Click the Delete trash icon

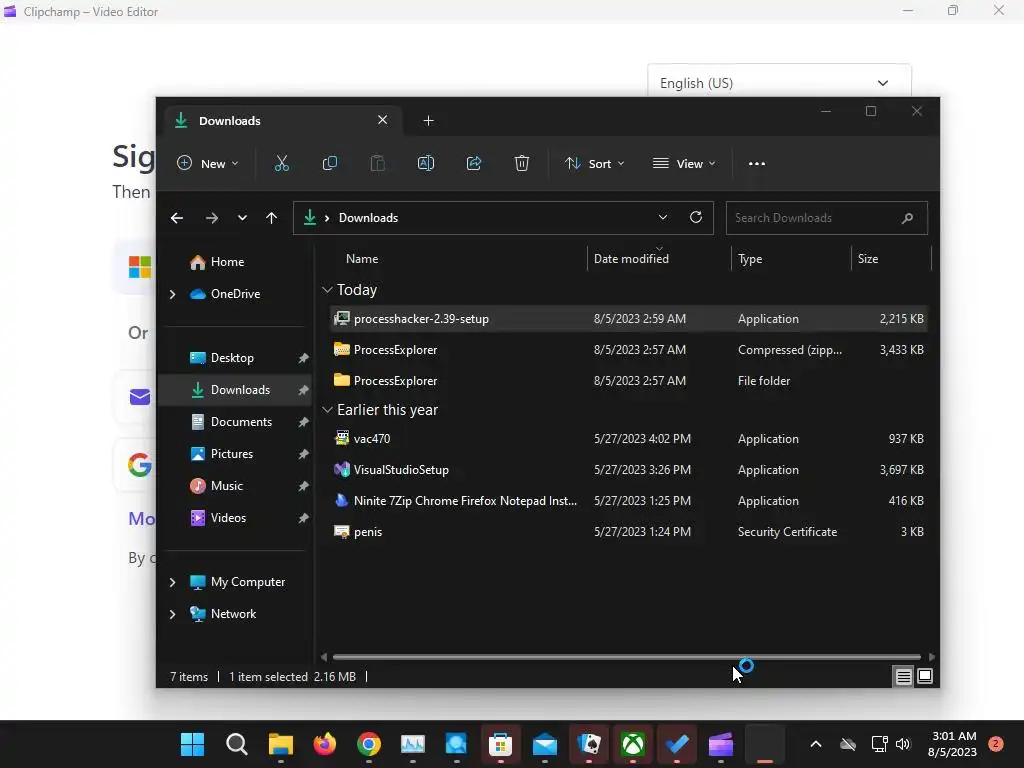(522, 163)
